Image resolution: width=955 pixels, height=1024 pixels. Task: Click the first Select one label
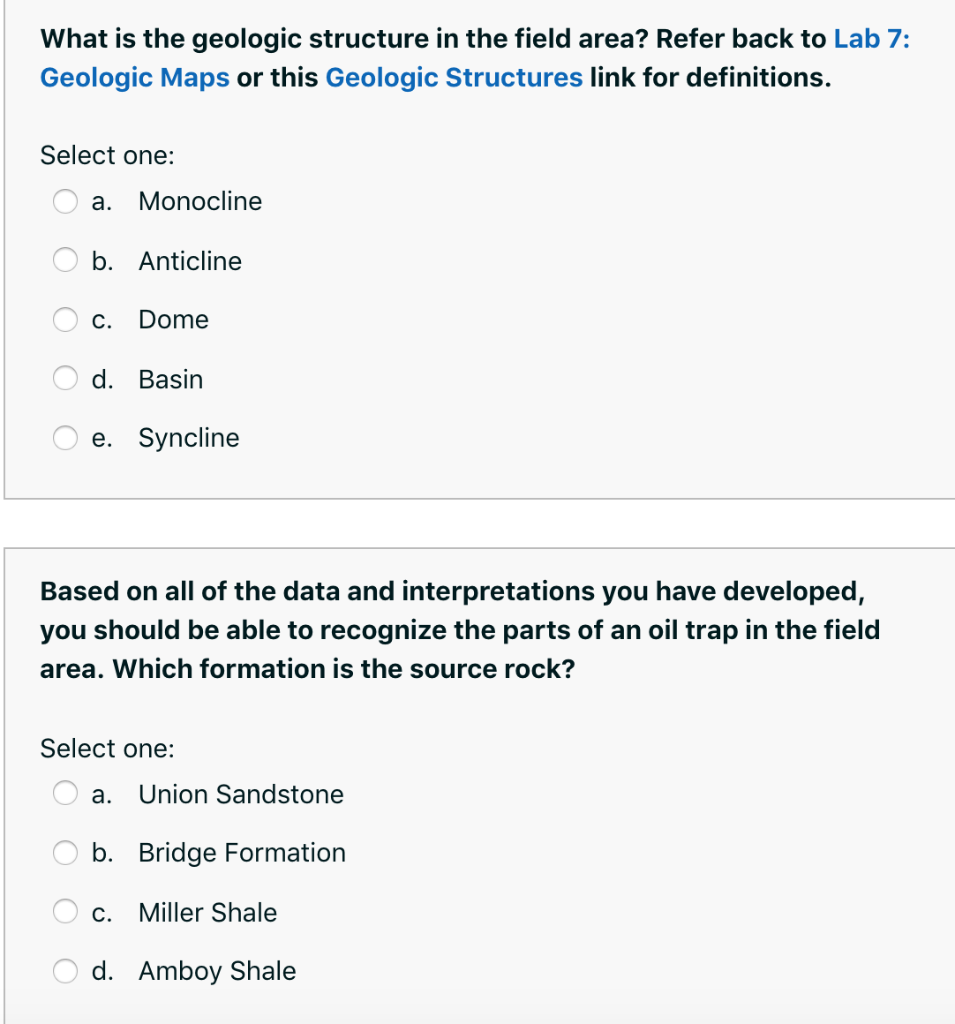tap(107, 155)
